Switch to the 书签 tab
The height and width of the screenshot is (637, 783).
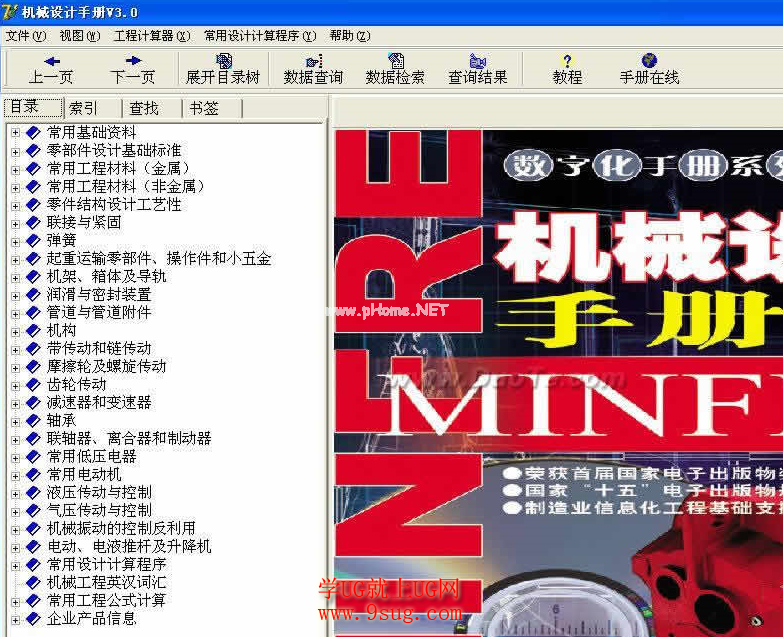(x=213, y=108)
